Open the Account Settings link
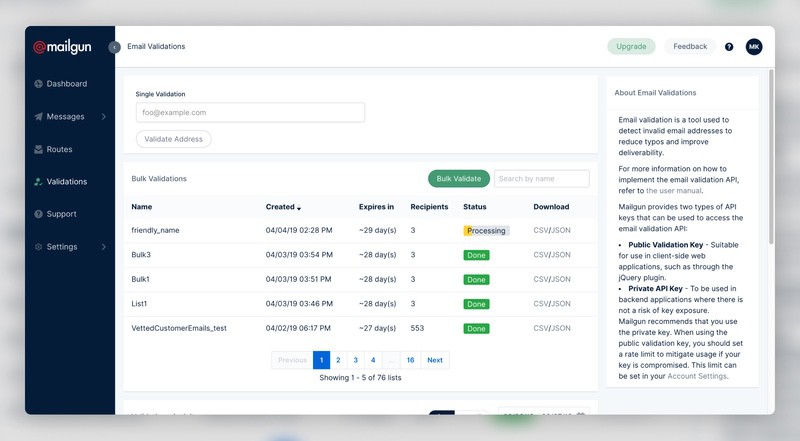The width and height of the screenshot is (800, 441). [x=696, y=376]
